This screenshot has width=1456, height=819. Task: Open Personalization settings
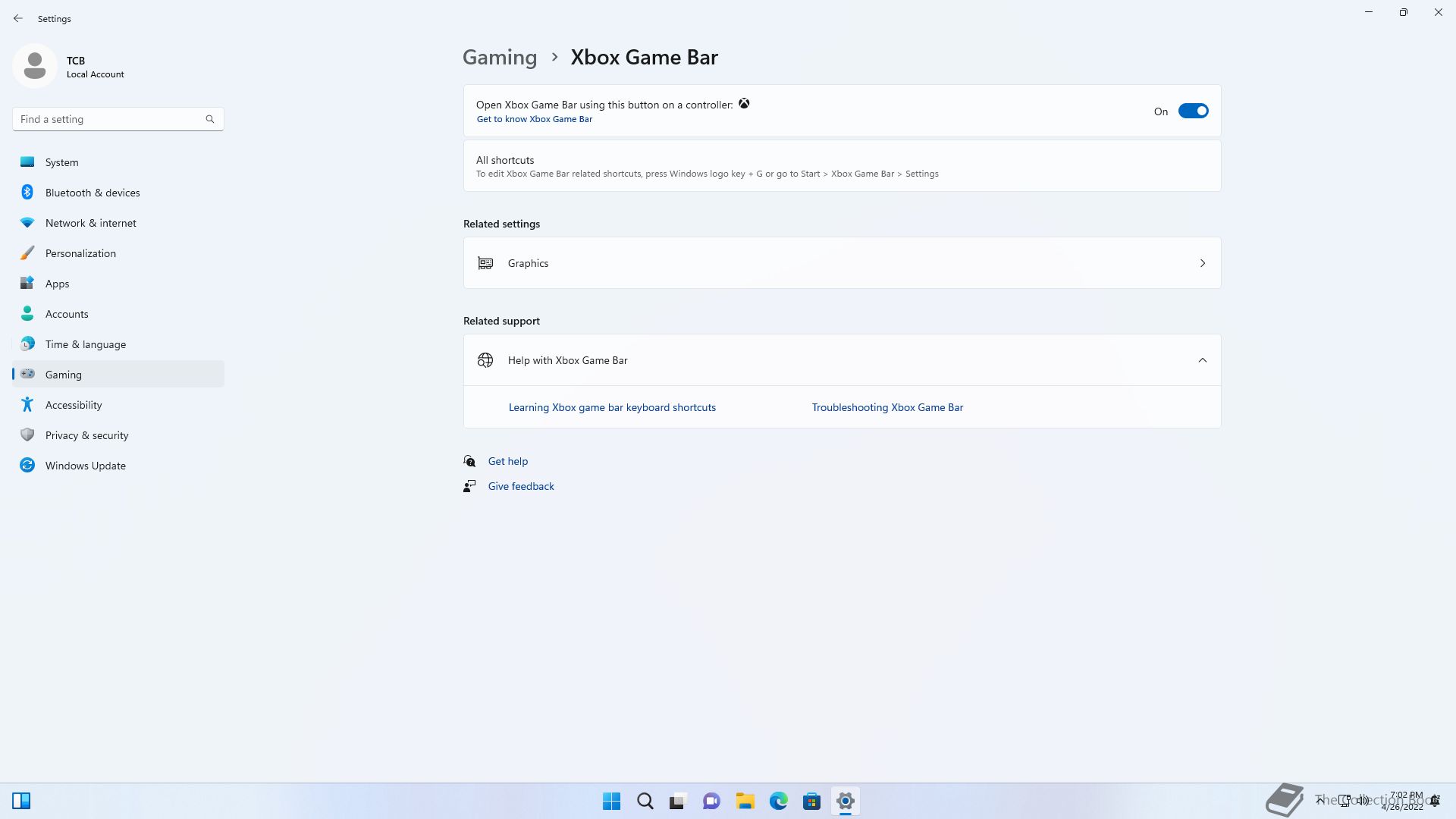(118, 253)
